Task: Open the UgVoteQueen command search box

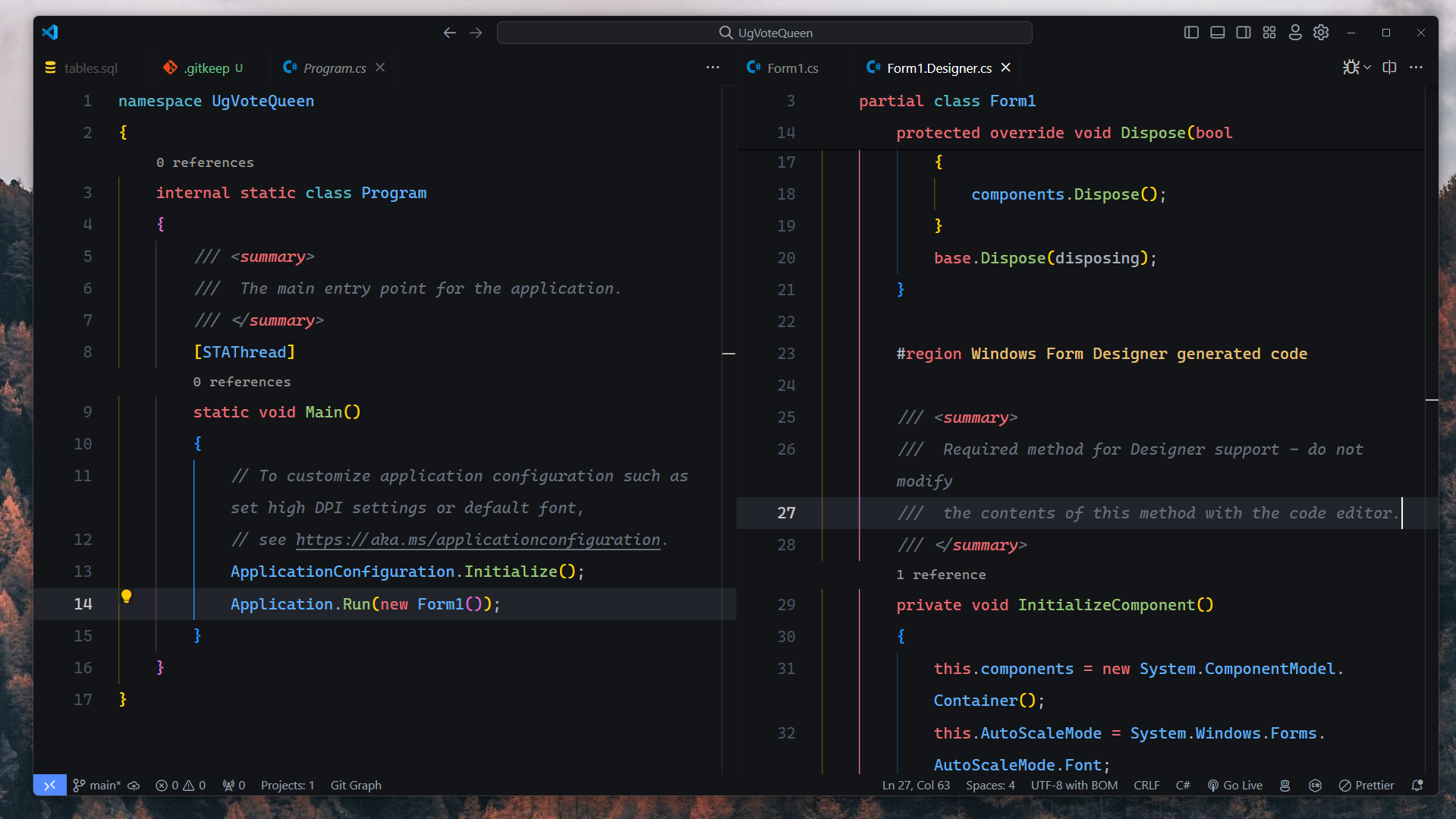Action: (x=764, y=33)
